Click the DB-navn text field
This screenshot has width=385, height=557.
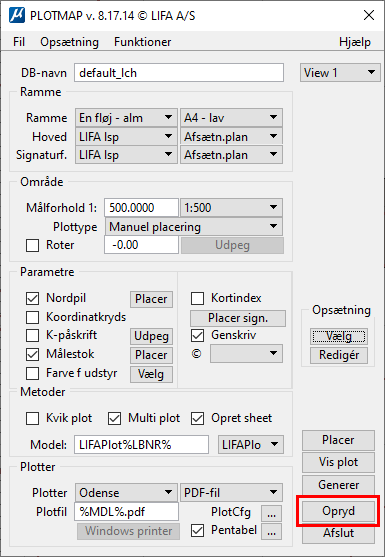179,73
